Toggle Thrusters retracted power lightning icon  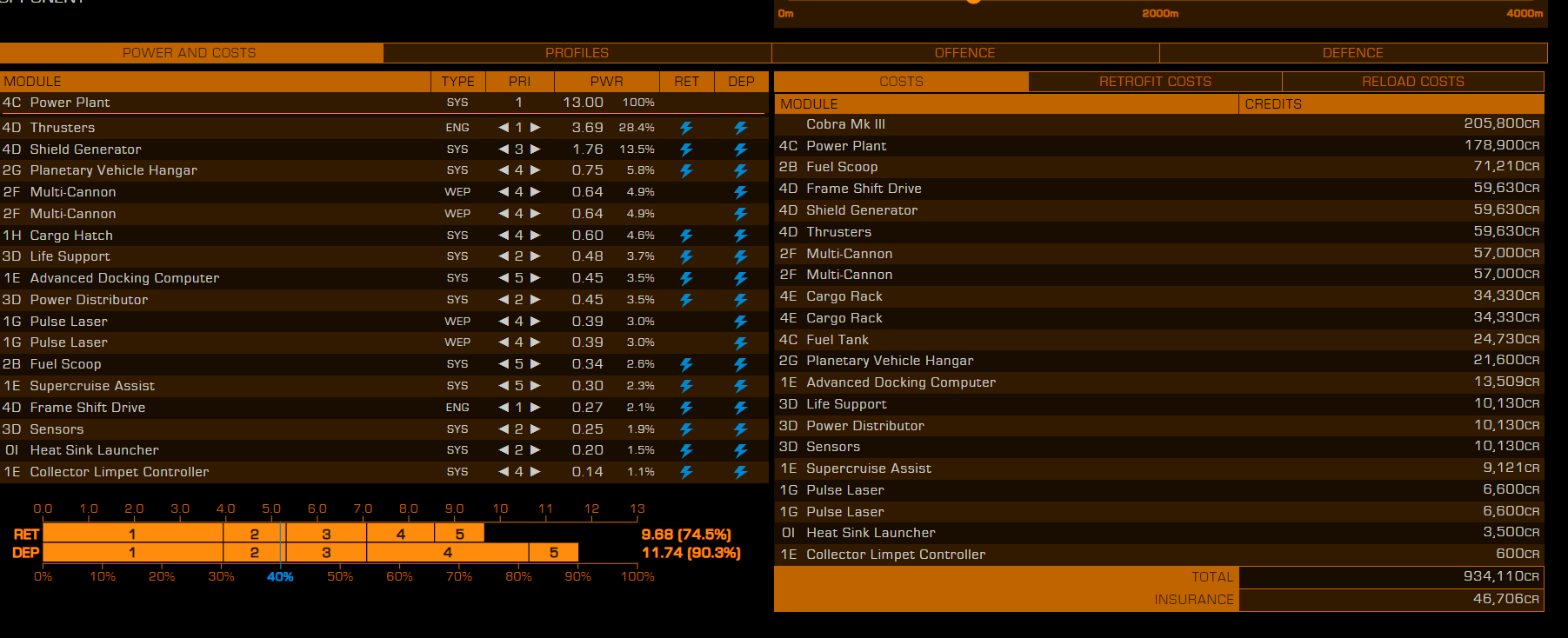pyautogui.click(x=686, y=128)
